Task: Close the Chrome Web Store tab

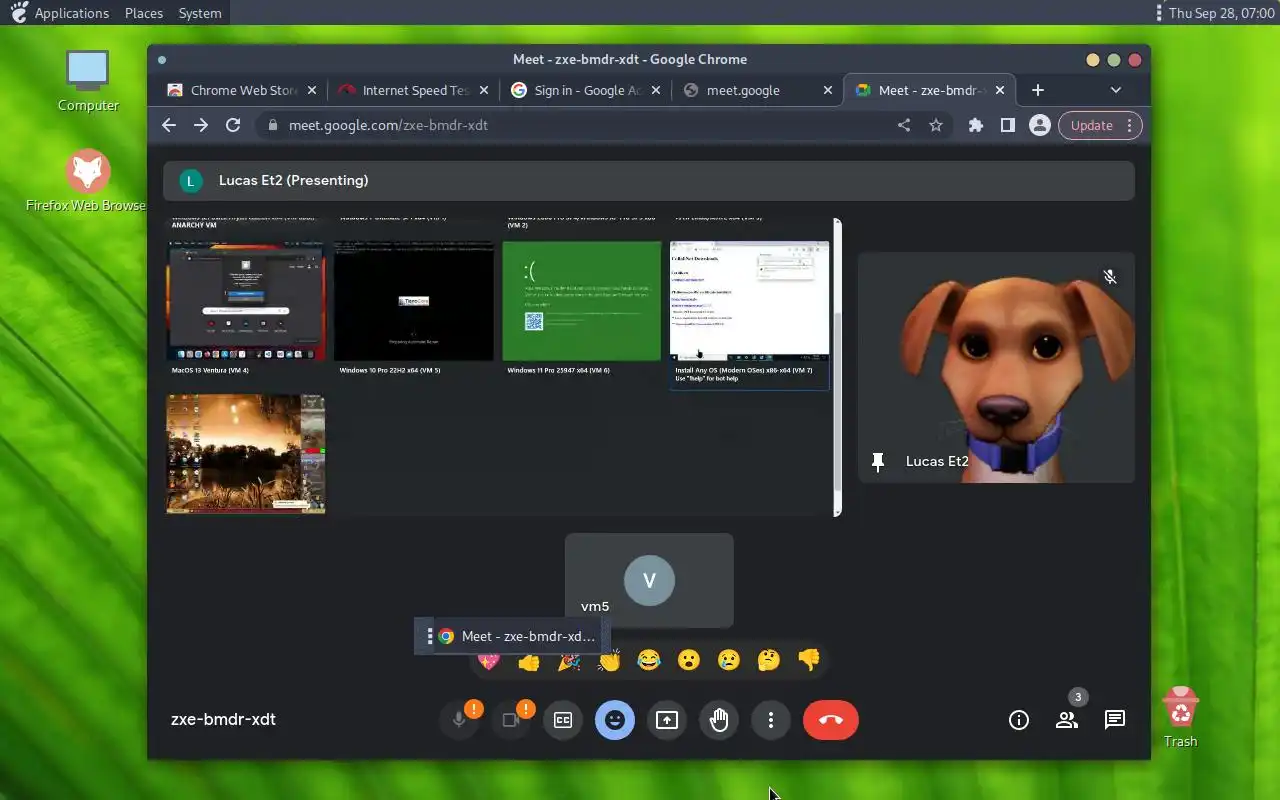Action: click(311, 90)
